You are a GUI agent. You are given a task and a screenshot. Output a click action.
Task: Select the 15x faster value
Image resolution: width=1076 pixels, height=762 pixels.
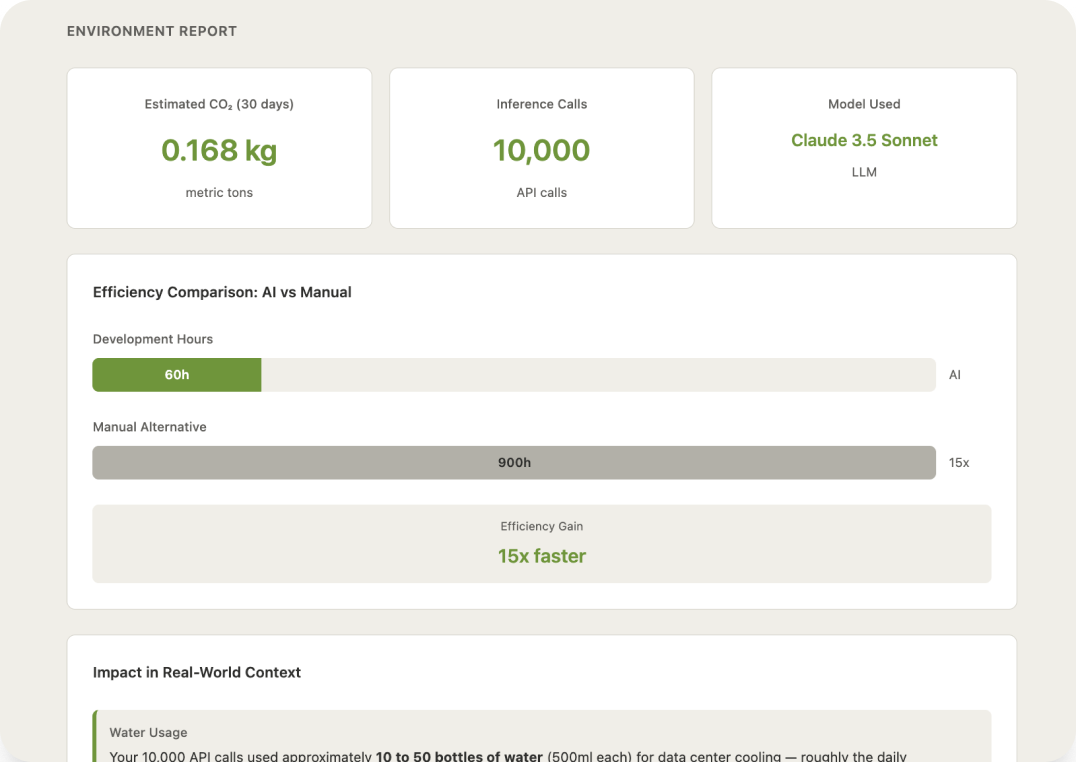[x=541, y=556]
